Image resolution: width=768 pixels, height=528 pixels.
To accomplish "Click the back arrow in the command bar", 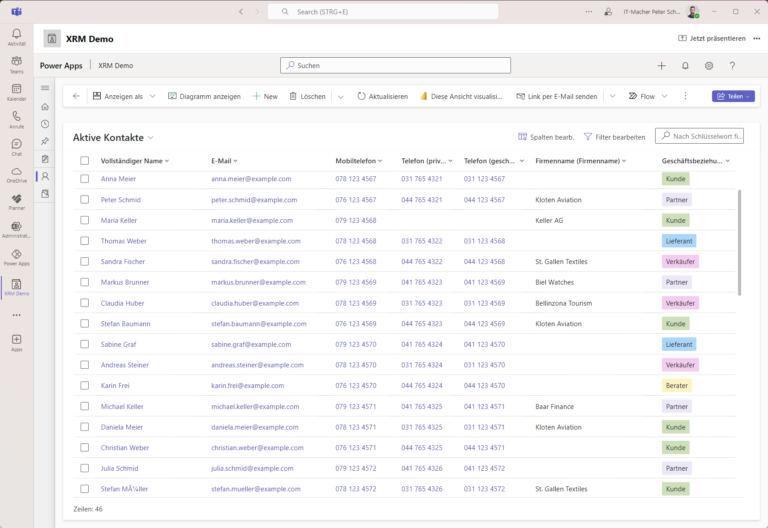I will [x=77, y=97].
